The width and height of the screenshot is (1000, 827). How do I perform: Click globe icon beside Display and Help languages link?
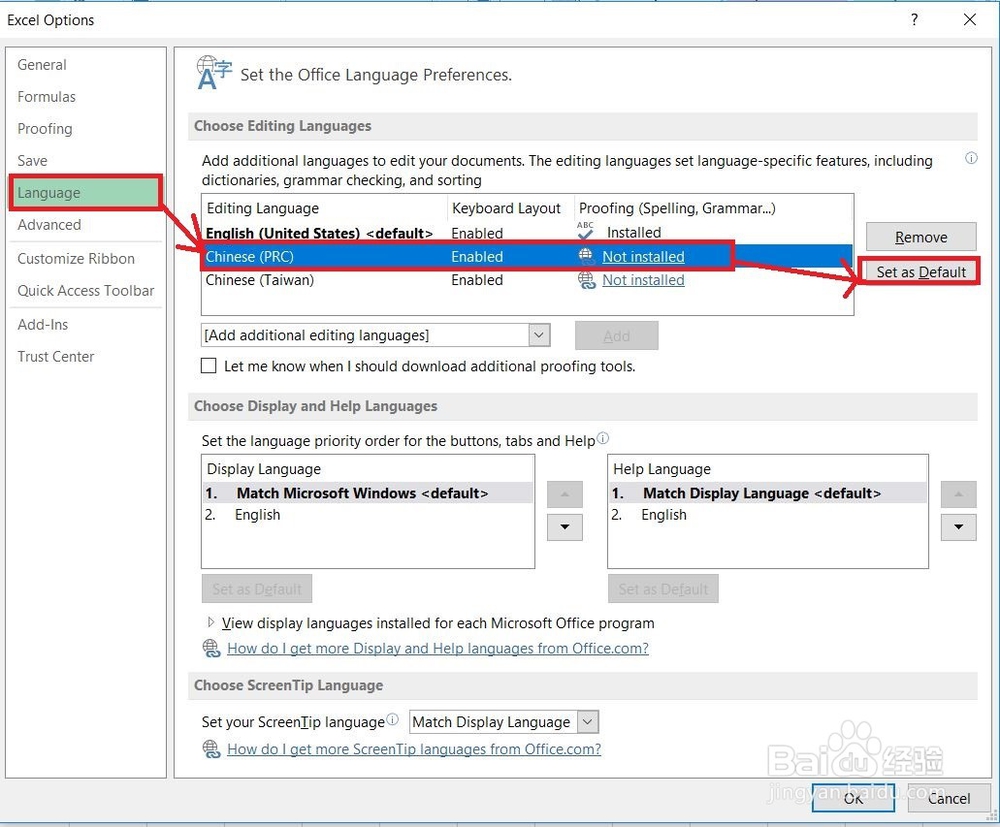pos(211,648)
